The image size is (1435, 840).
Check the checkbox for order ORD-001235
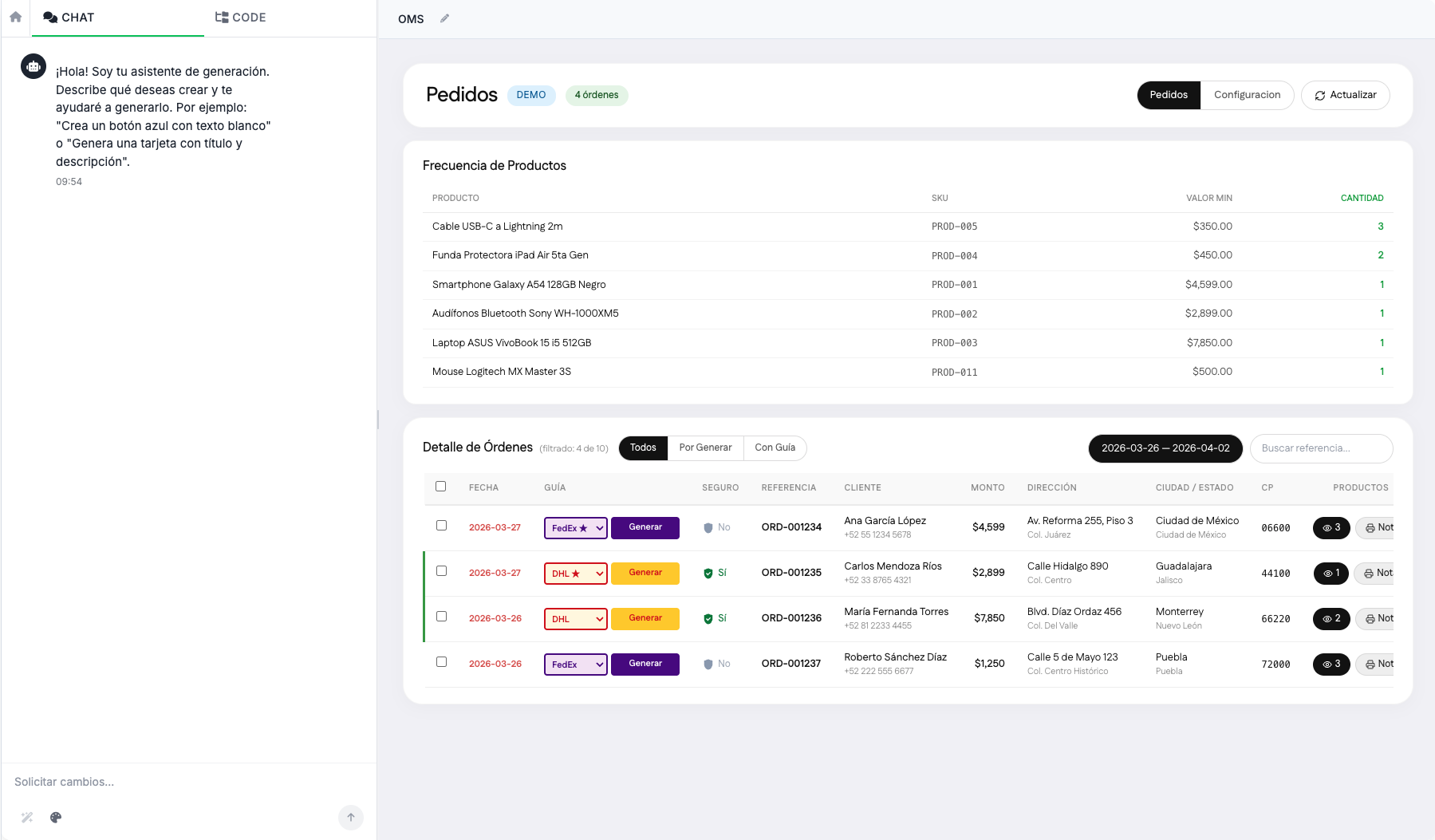443,570
